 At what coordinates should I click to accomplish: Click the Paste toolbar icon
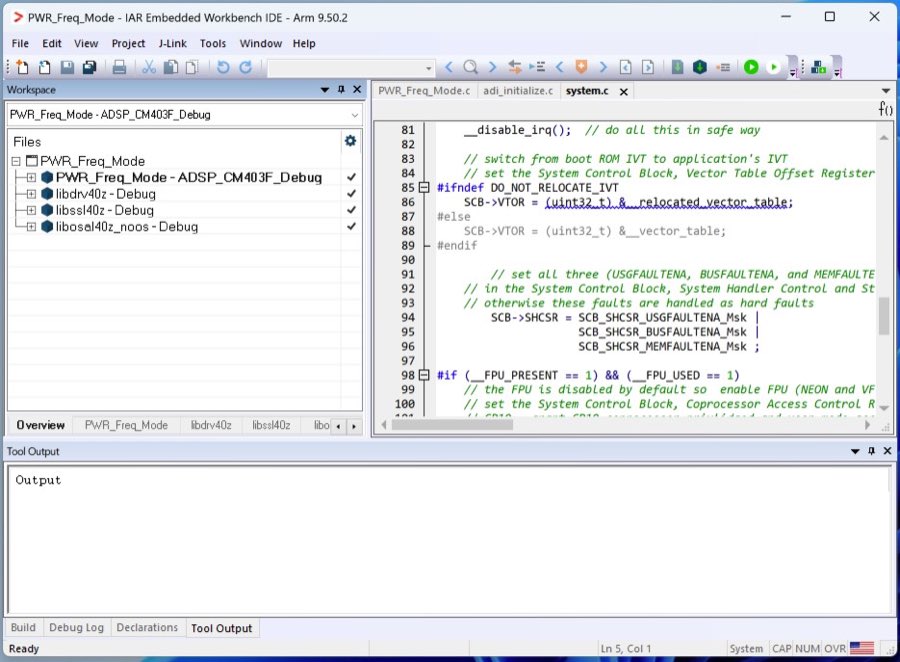(x=192, y=67)
